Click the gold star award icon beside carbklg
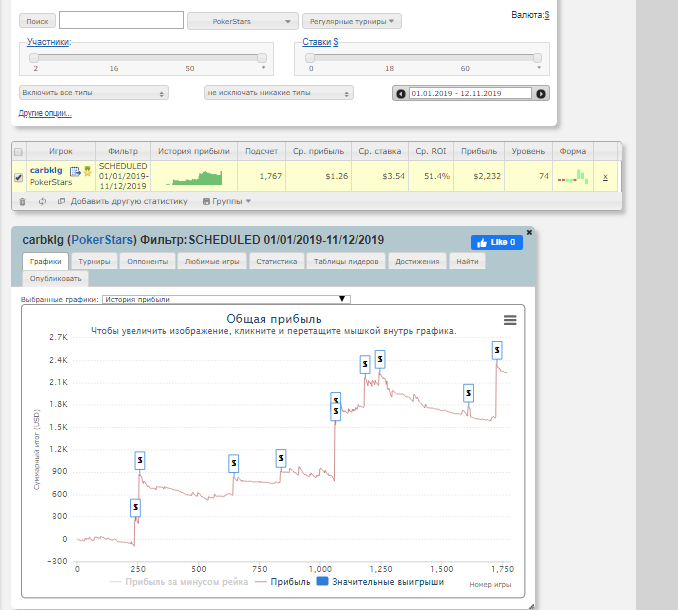The width and height of the screenshot is (678, 610). click(x=87, y=171)
